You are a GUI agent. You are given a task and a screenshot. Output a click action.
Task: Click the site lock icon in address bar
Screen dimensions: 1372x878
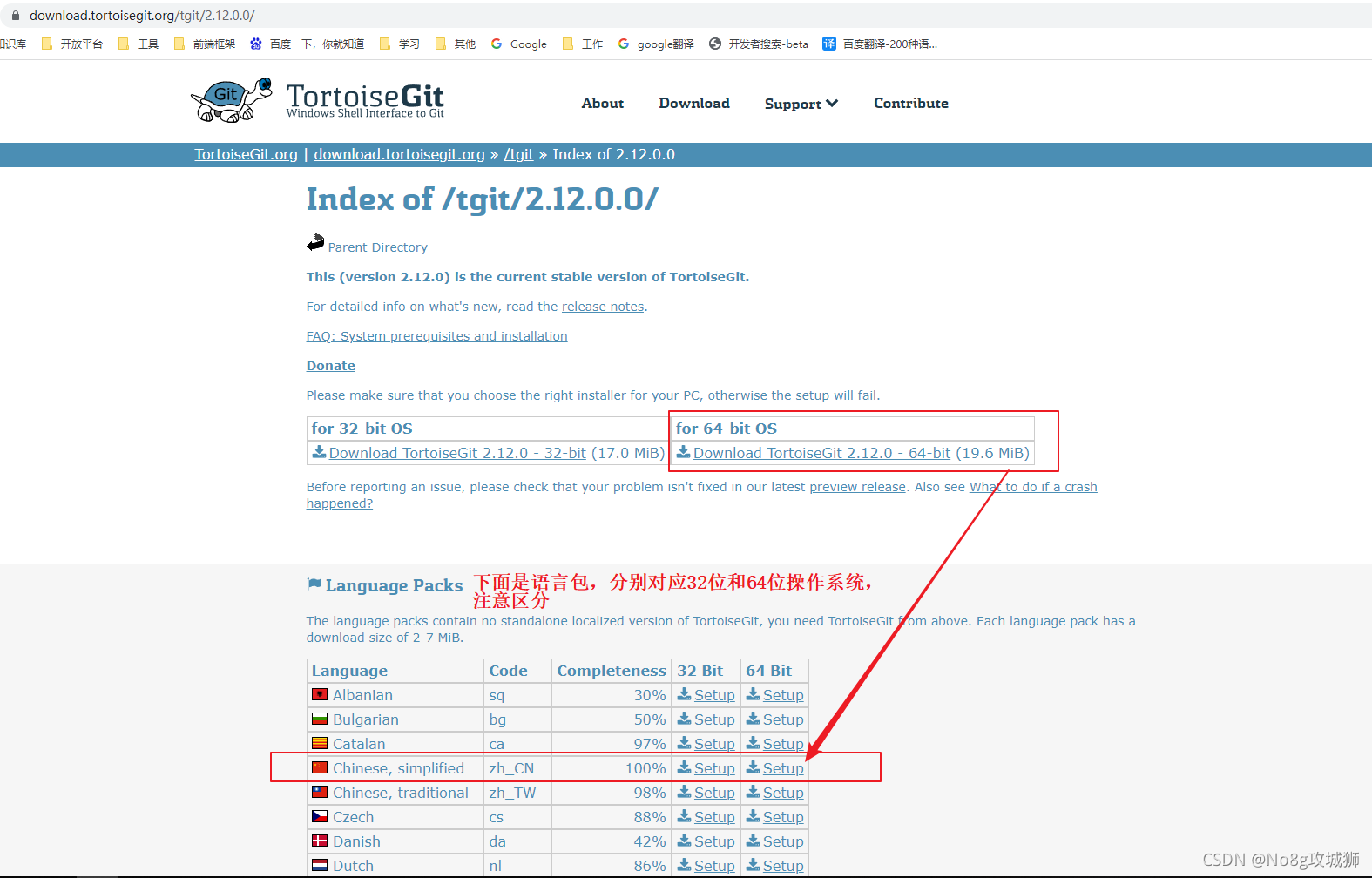[x=15, y=16]
